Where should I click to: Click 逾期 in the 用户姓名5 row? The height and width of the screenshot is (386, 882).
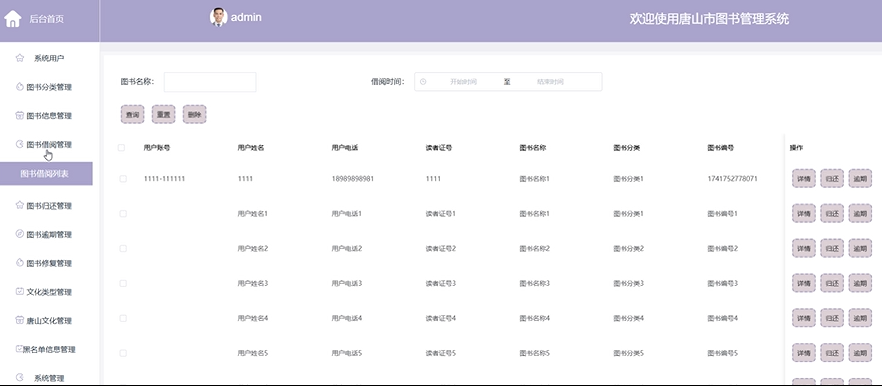(860, 353)
